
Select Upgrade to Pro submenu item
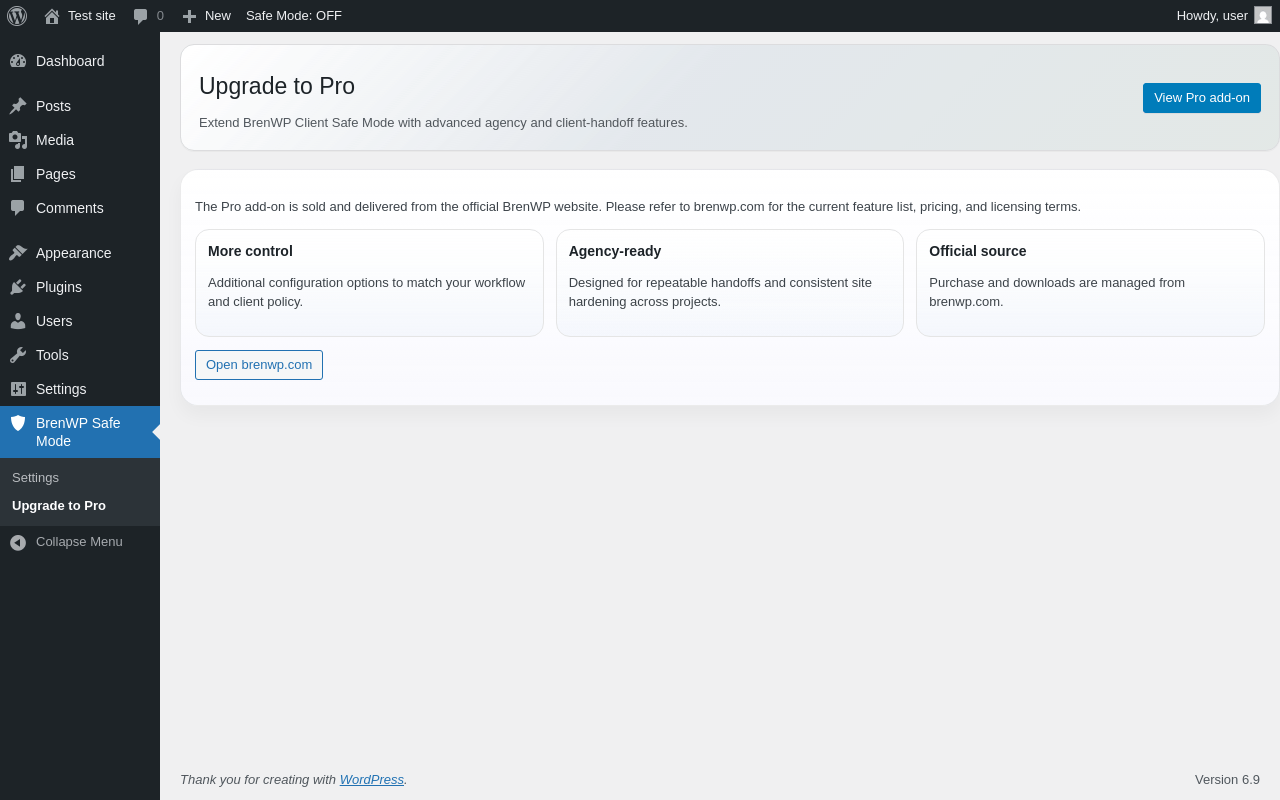[59, 506]
